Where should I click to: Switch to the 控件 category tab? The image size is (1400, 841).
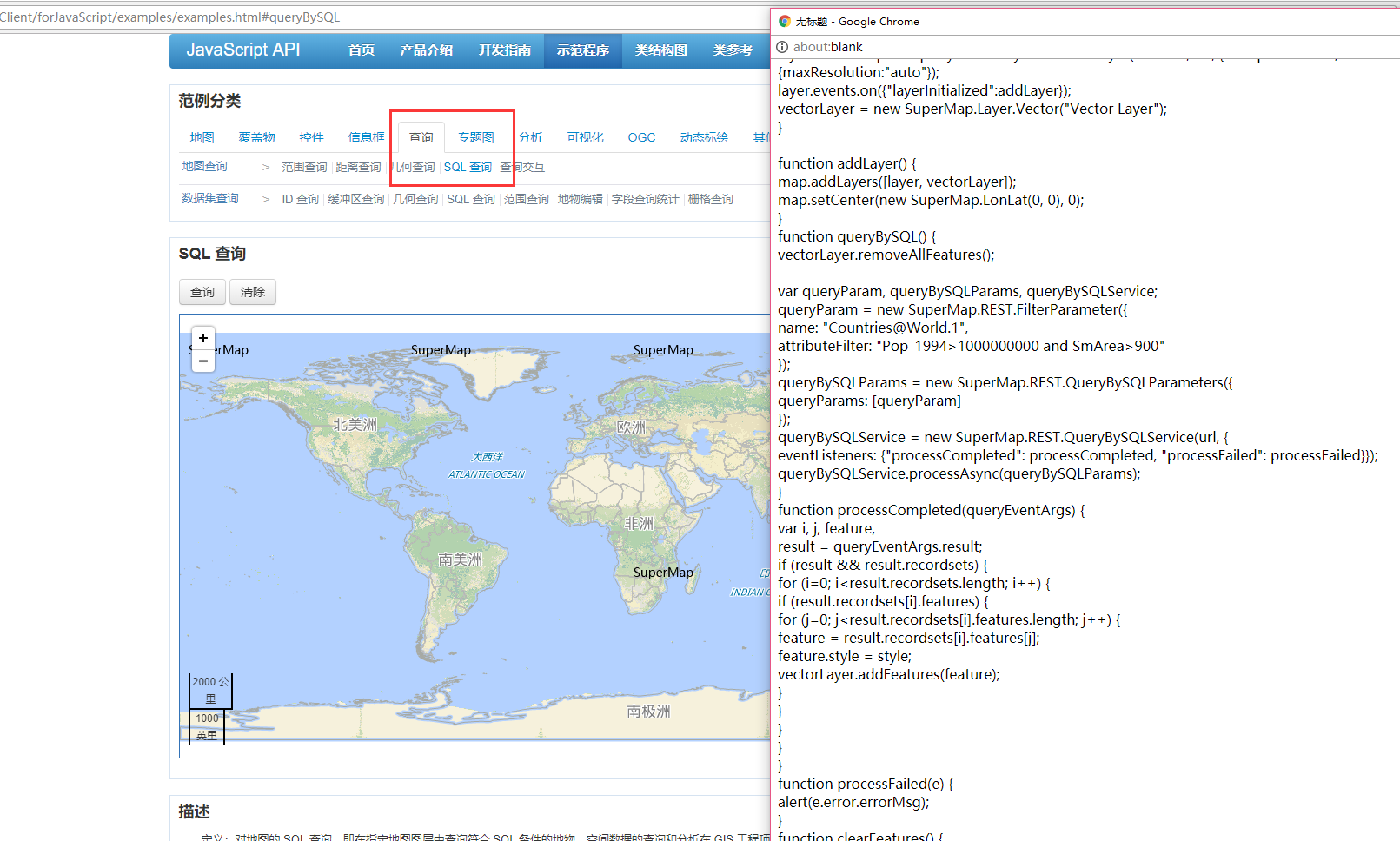coord(311,137)
